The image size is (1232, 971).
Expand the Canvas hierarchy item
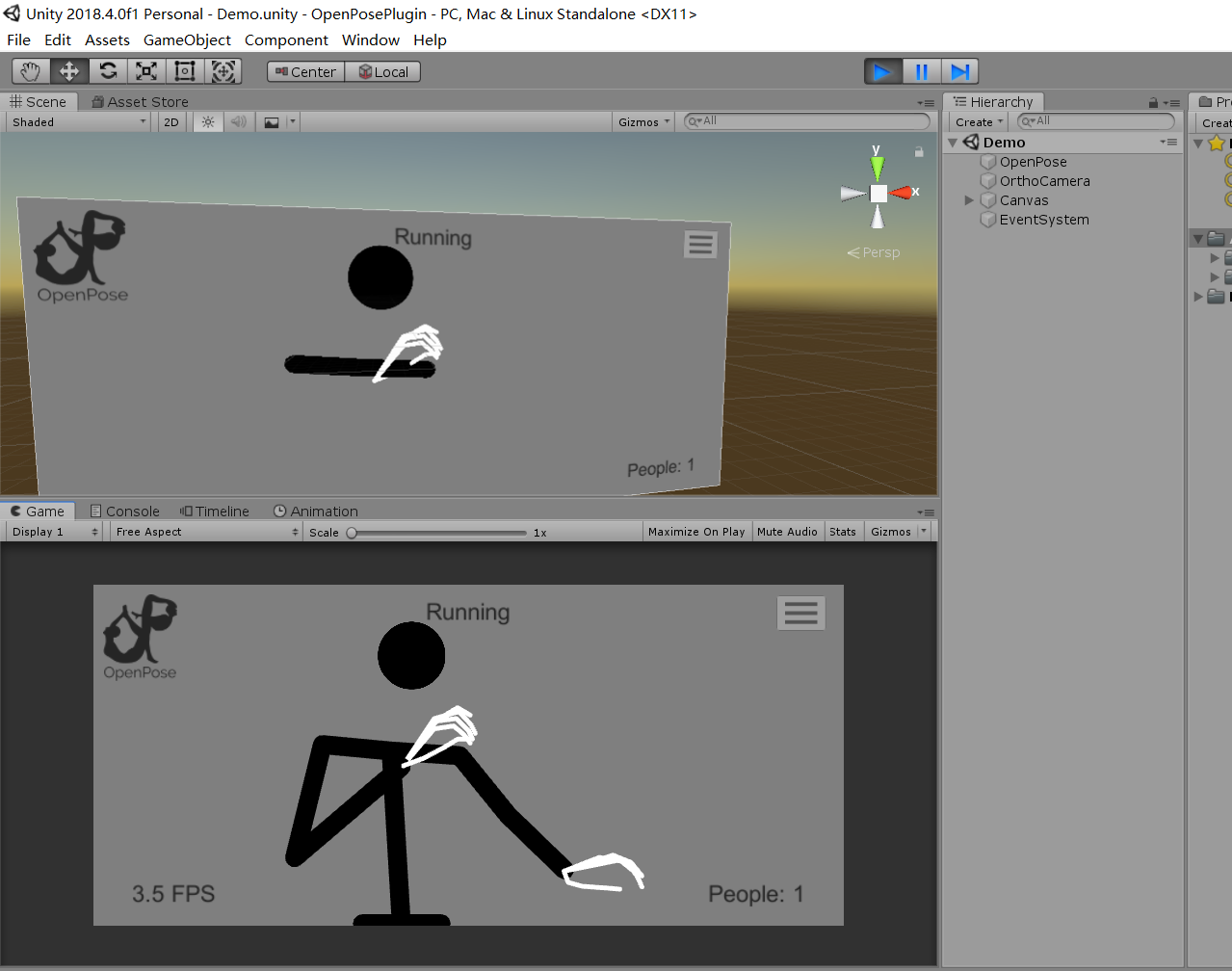pos(967,199)
